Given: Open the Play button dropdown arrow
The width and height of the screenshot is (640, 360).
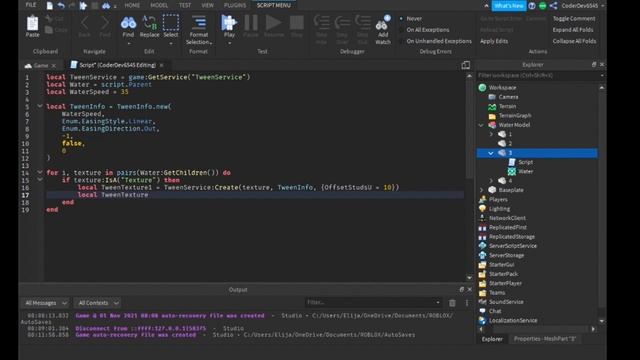Looking at the screenshot, I should [x=229, y=43].
